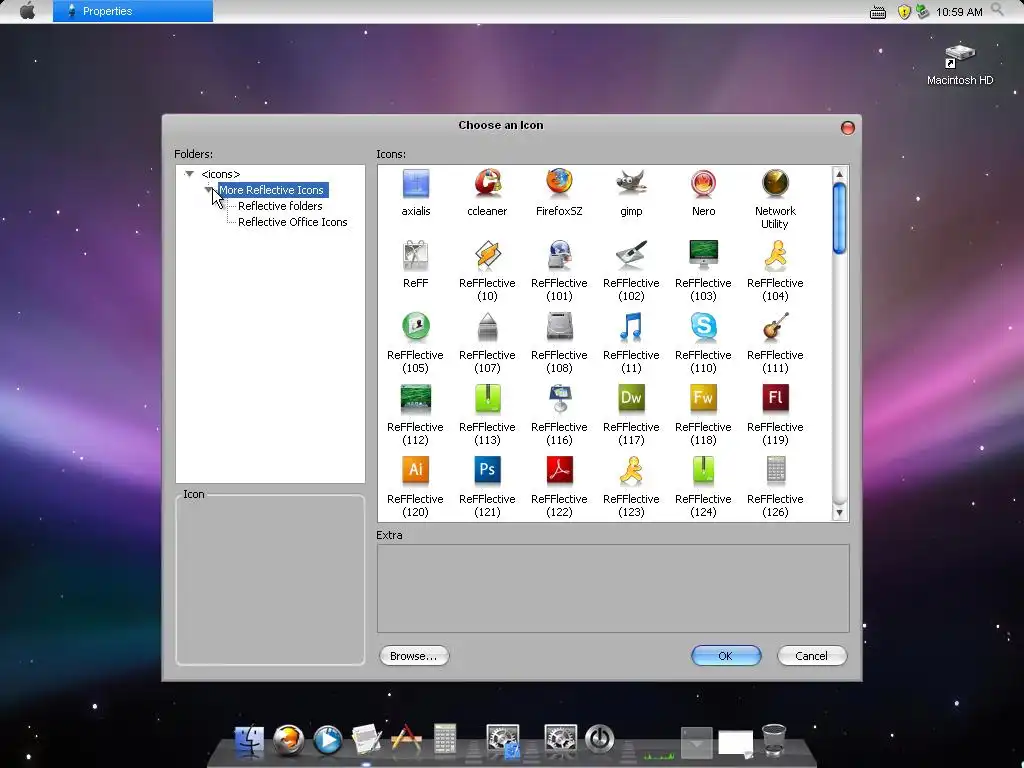
Task: Select ReFFlective (111) guitar icon
Action: 775,327
